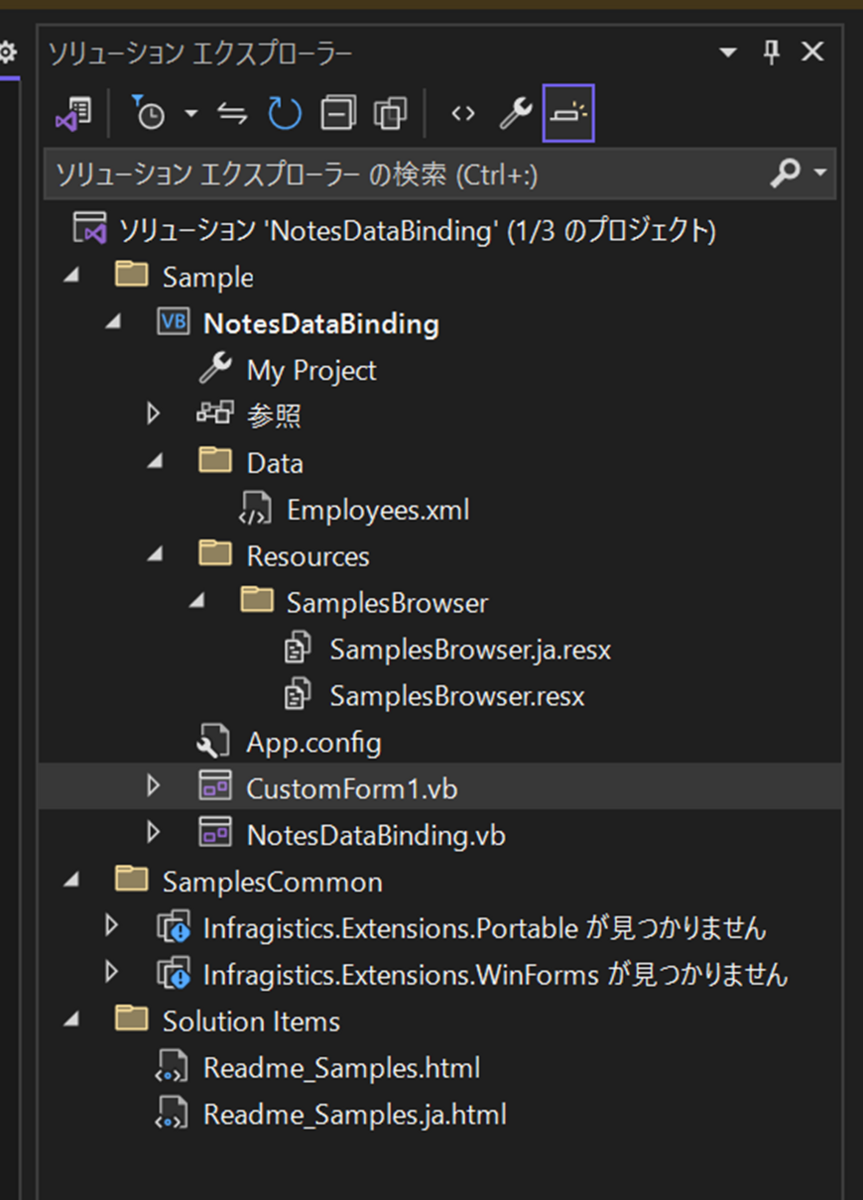Toggle Show All Files icon
This screenshot has height=1200, width=863.
(x=389, y=114)
